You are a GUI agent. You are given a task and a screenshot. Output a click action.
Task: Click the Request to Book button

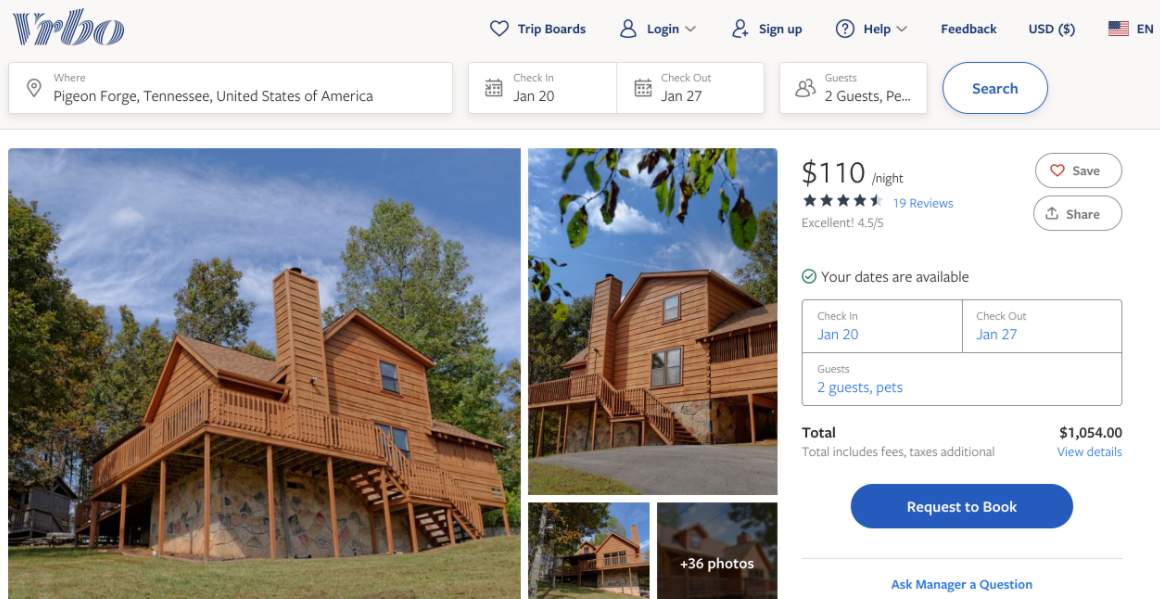pyautogui.click(x=962, y=507)
